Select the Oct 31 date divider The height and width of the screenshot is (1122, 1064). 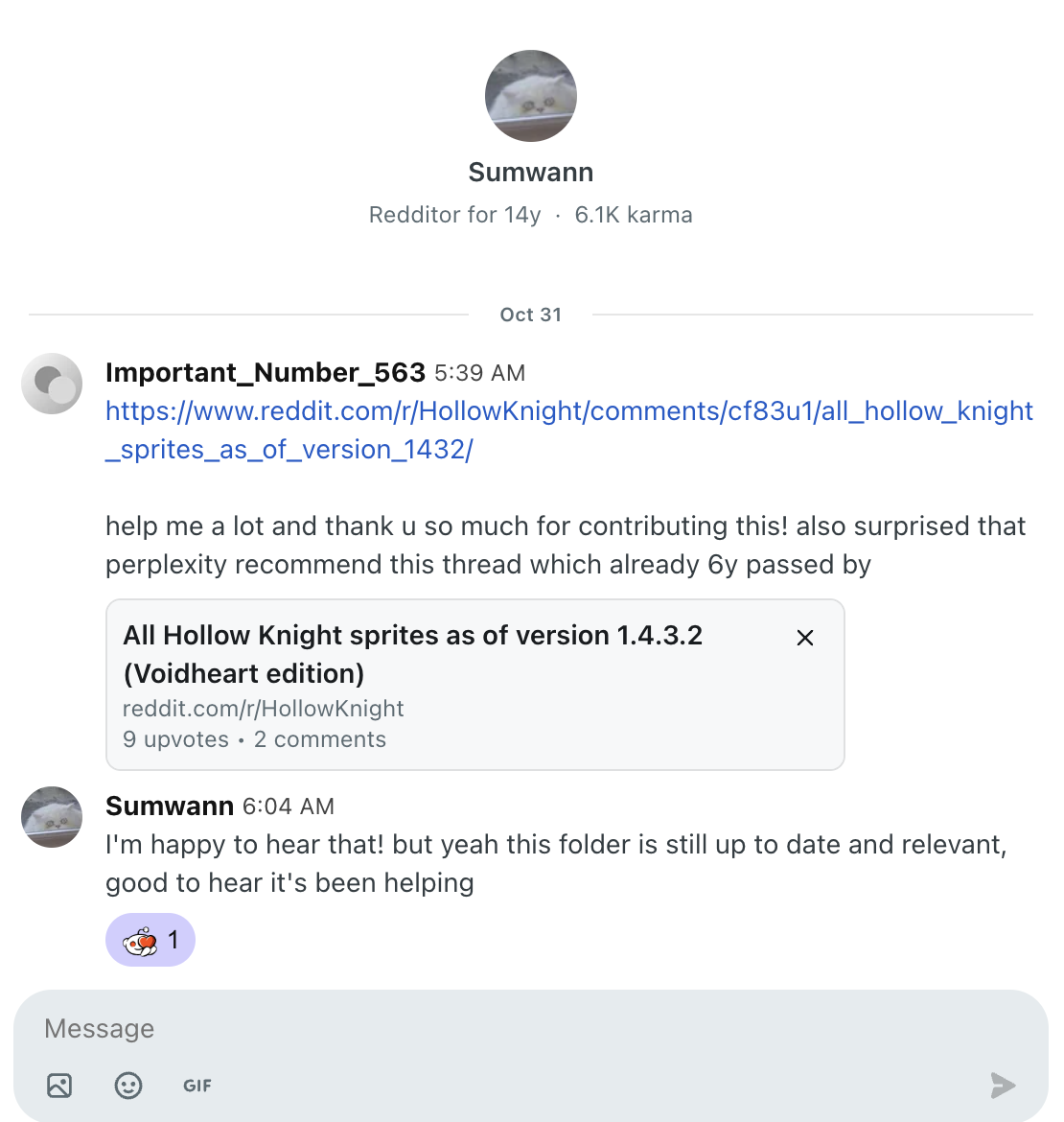point(530,315)
